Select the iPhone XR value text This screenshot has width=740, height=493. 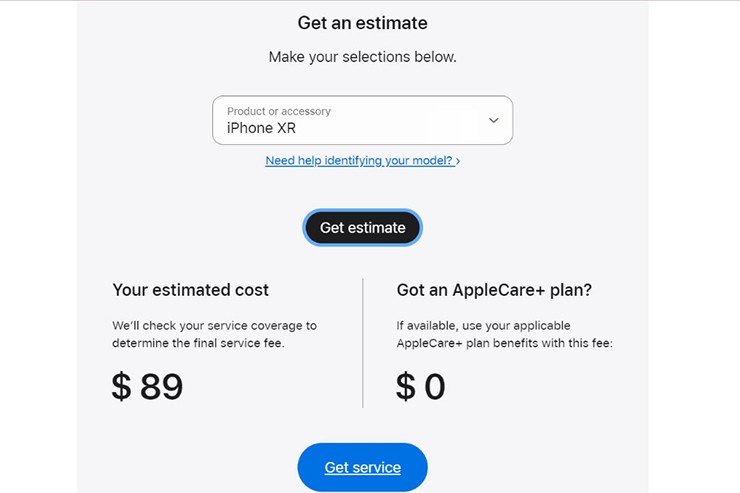(x=261, y=128)
